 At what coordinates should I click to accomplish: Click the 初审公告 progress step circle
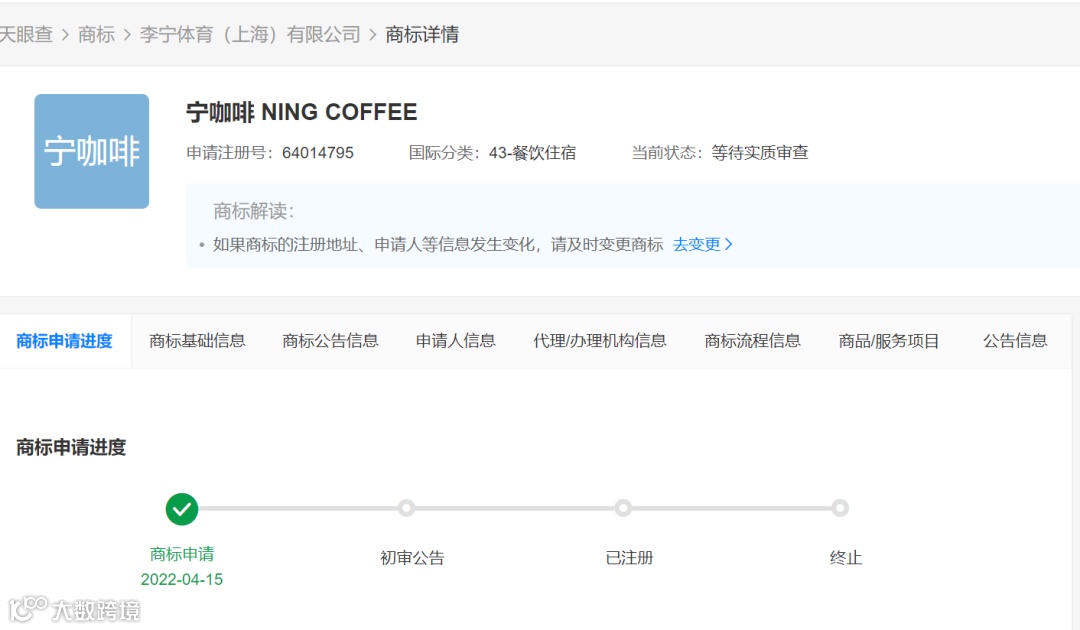406,508
